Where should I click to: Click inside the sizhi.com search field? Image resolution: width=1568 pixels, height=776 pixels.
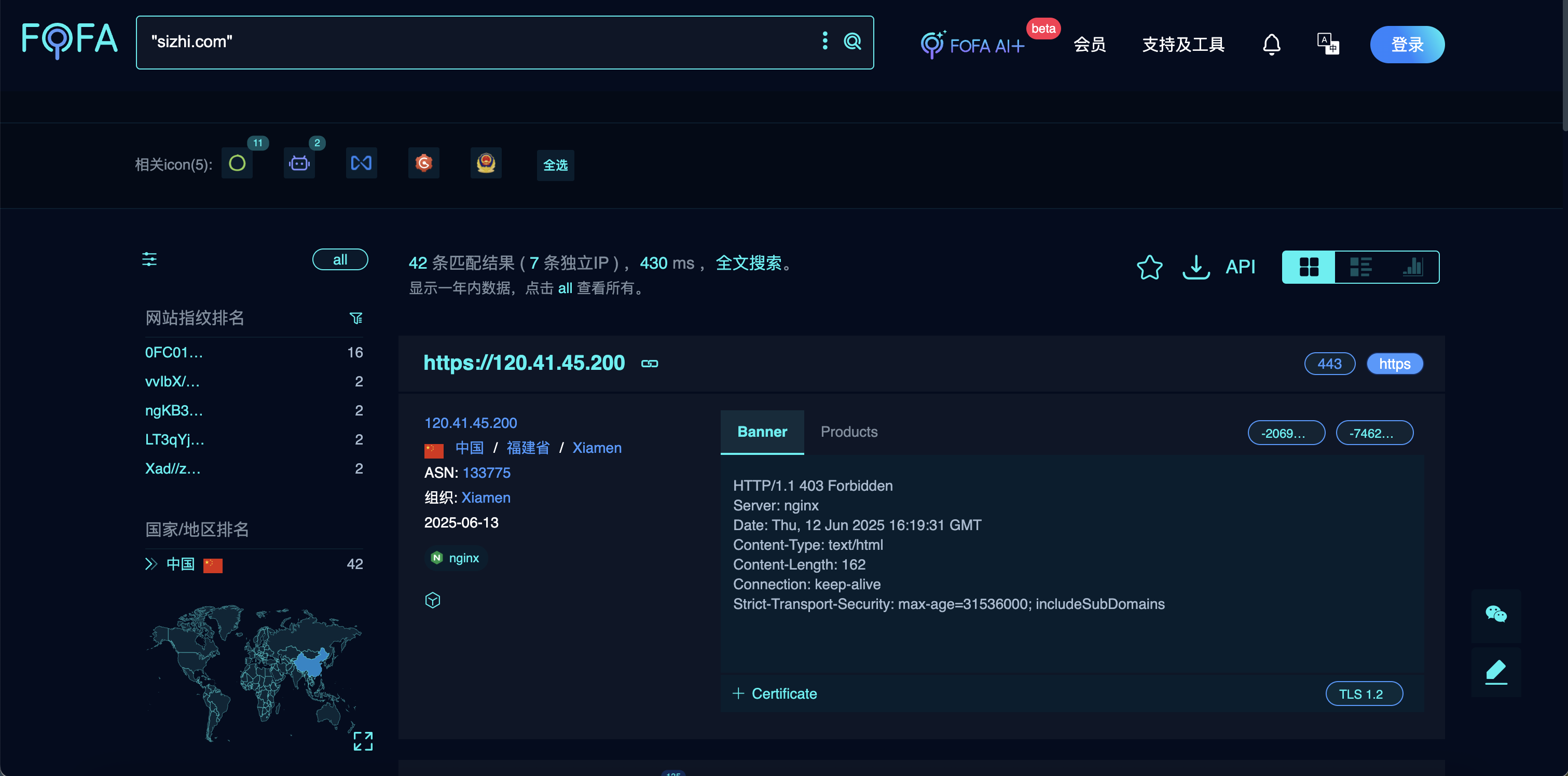pyautogui.click(x=426, y=42)
